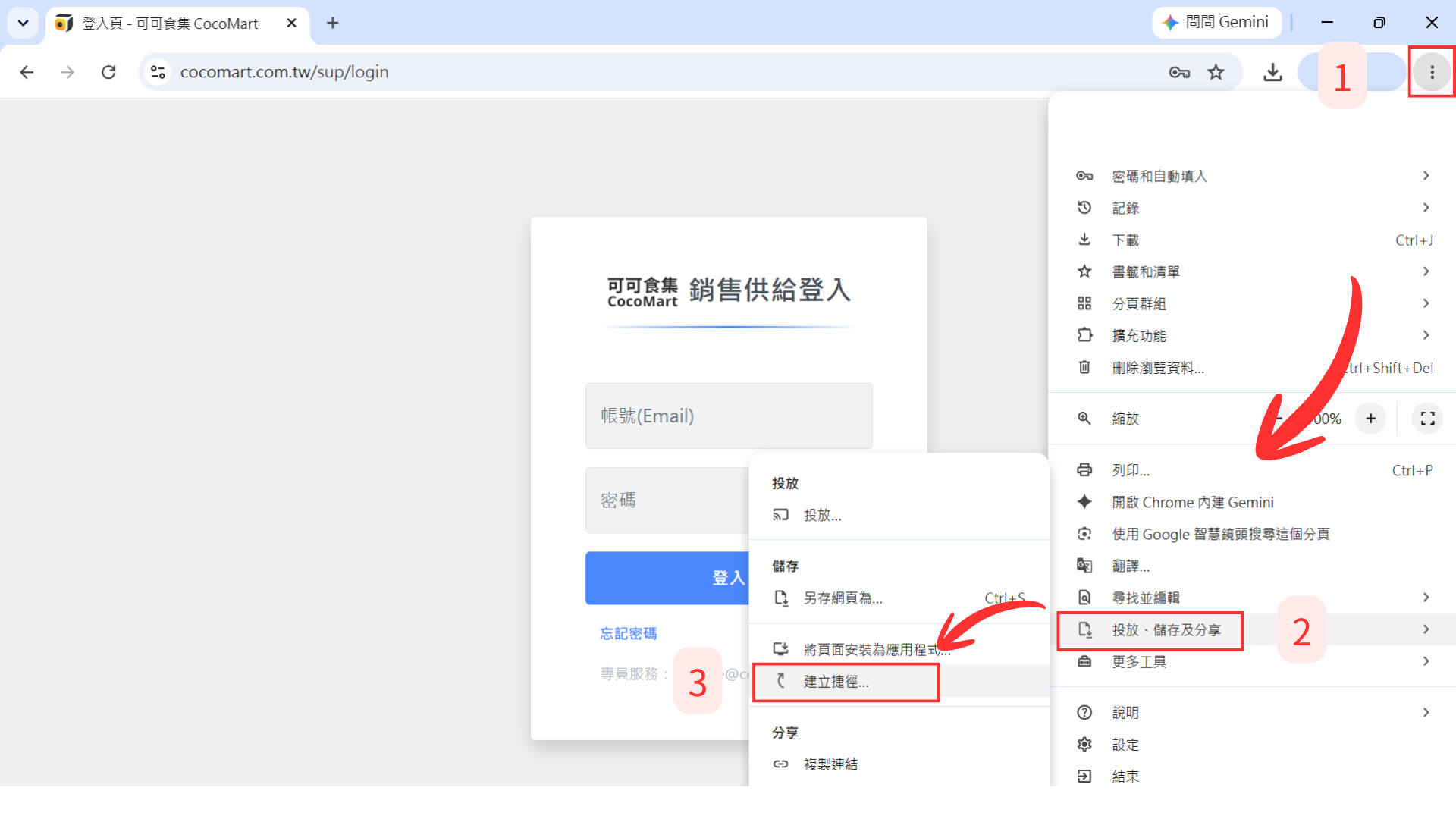Click the address bar URL

pos(284,72)
